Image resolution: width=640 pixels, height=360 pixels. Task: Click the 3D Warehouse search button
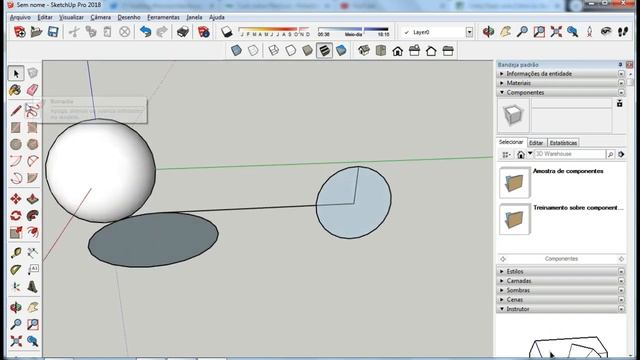tap(610, 154)
